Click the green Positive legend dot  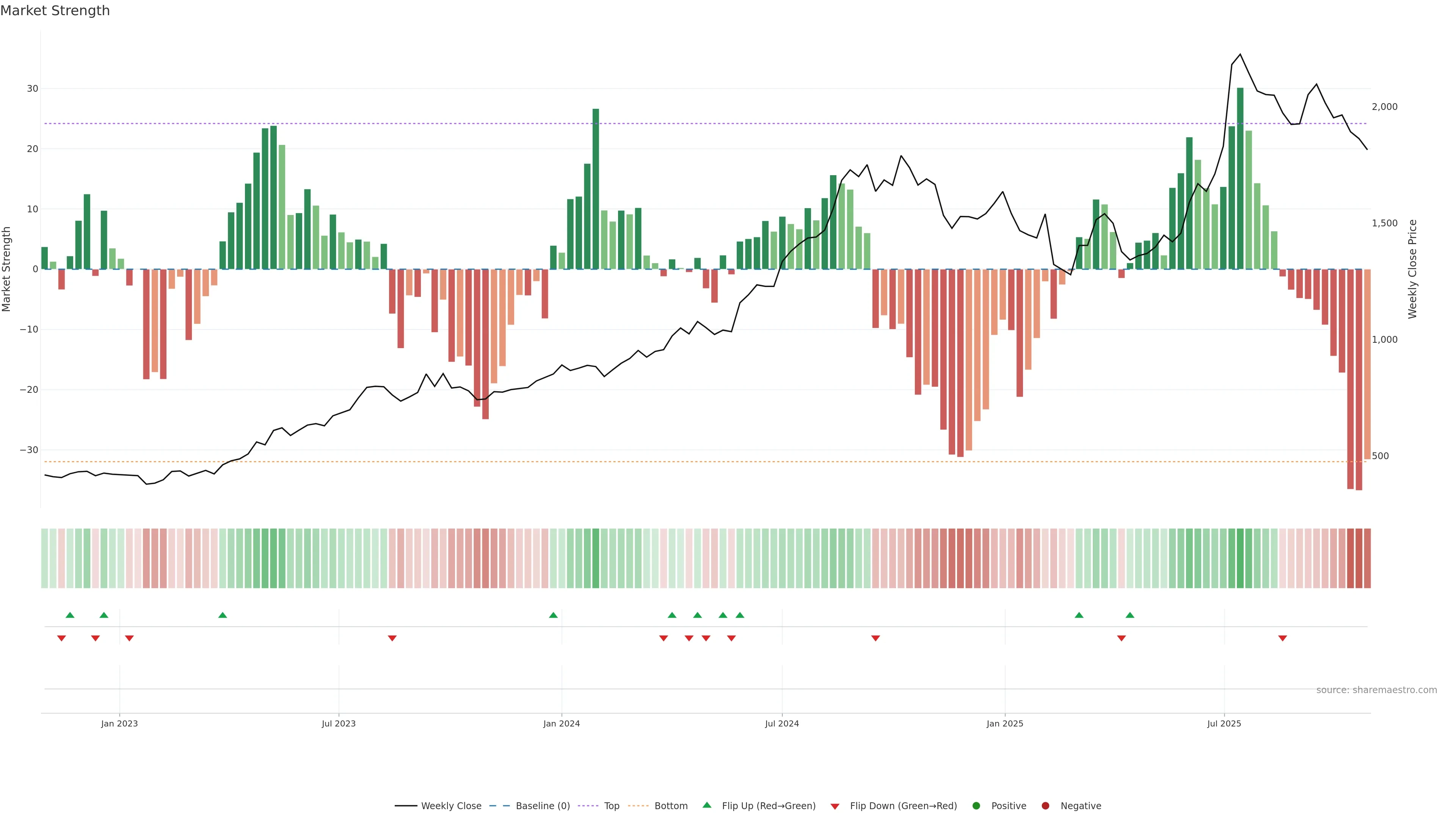click(x=976, y=805)
